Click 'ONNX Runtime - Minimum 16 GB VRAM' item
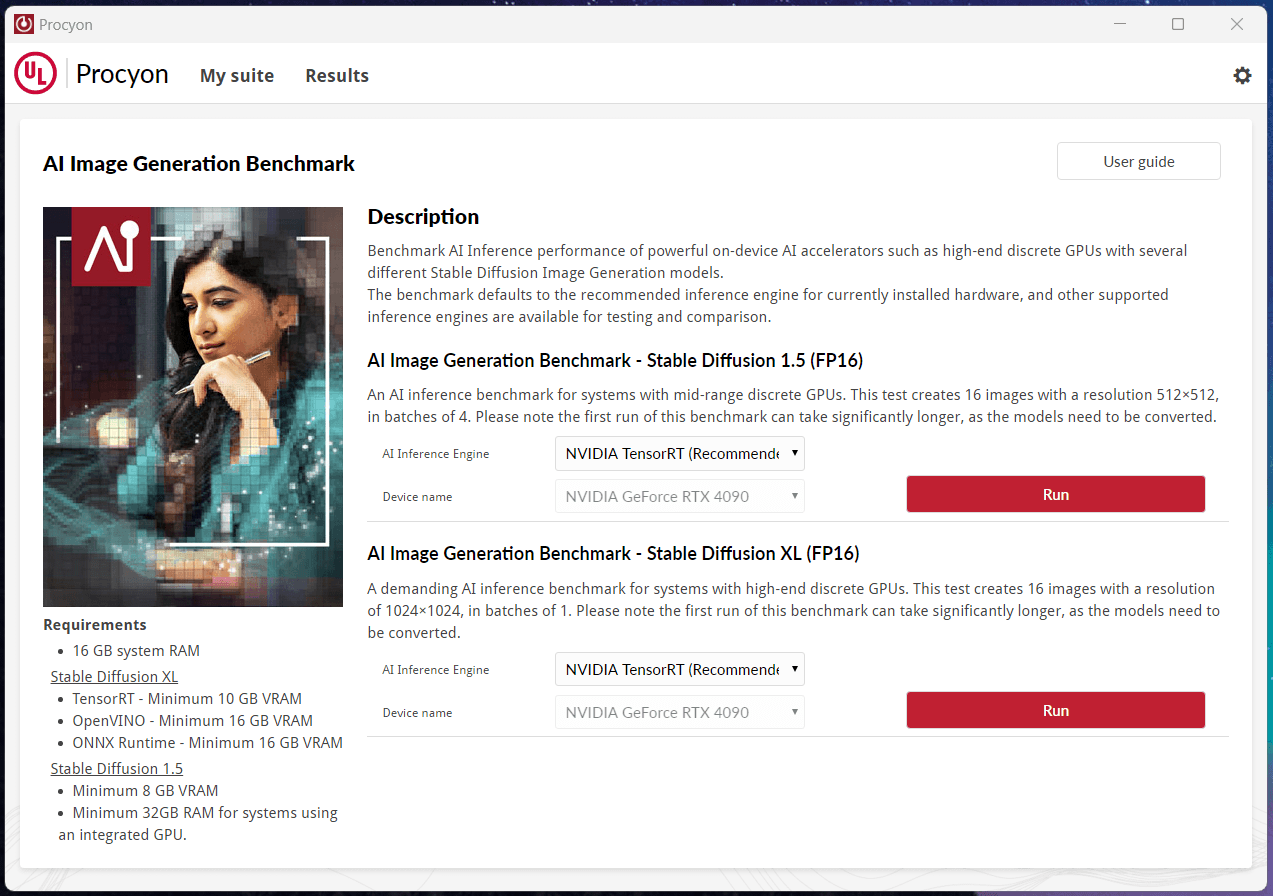 pyautogui.click(x=208, y=743)
